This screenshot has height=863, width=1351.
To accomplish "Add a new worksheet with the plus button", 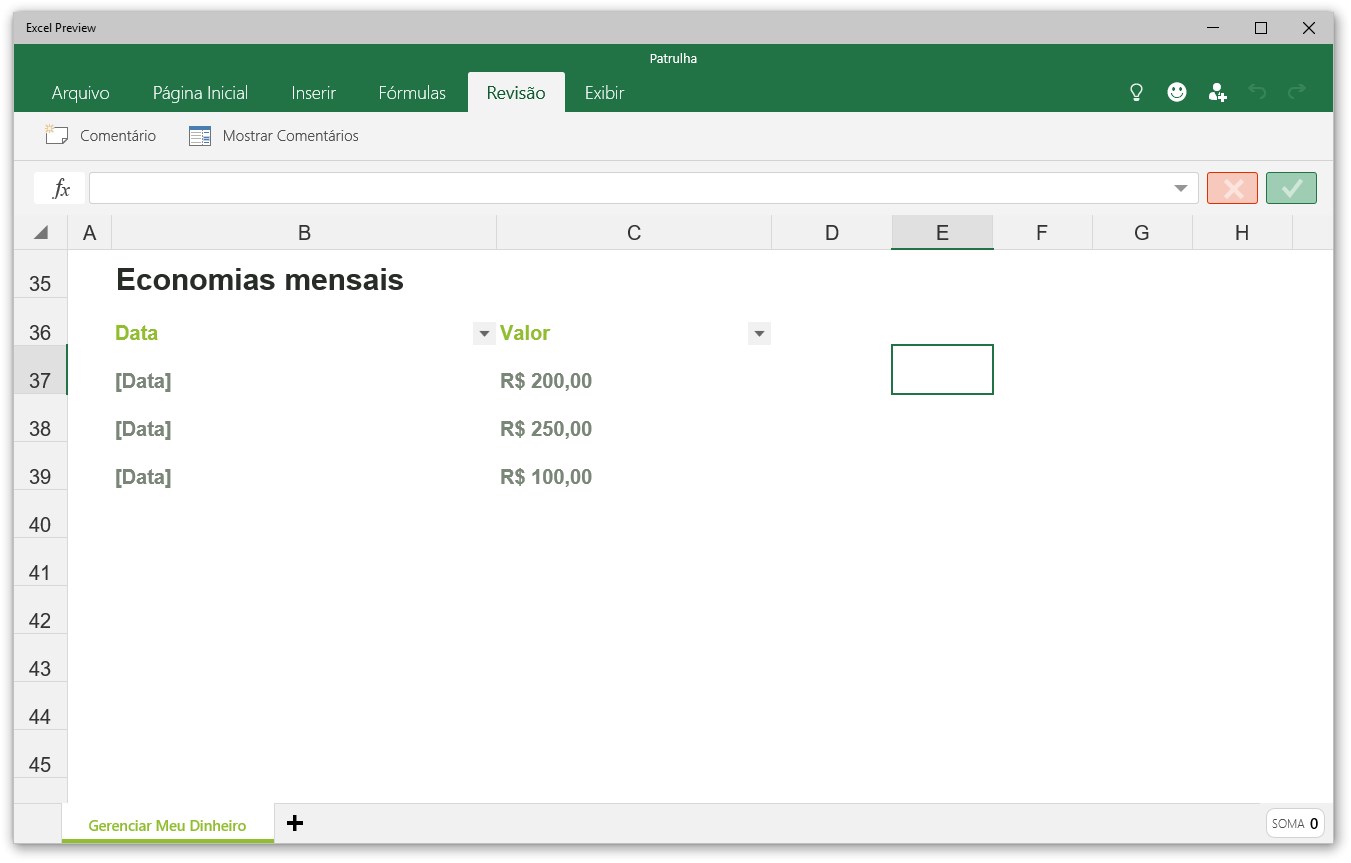I will 295,823.
